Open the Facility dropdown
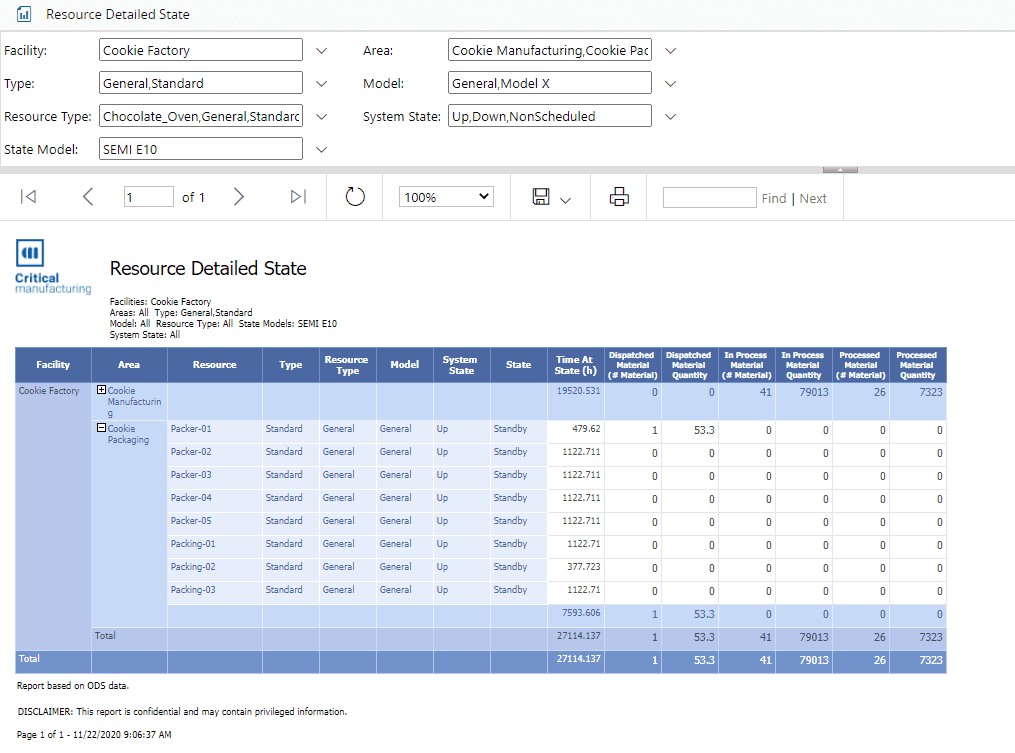 [x=321, y=50]
